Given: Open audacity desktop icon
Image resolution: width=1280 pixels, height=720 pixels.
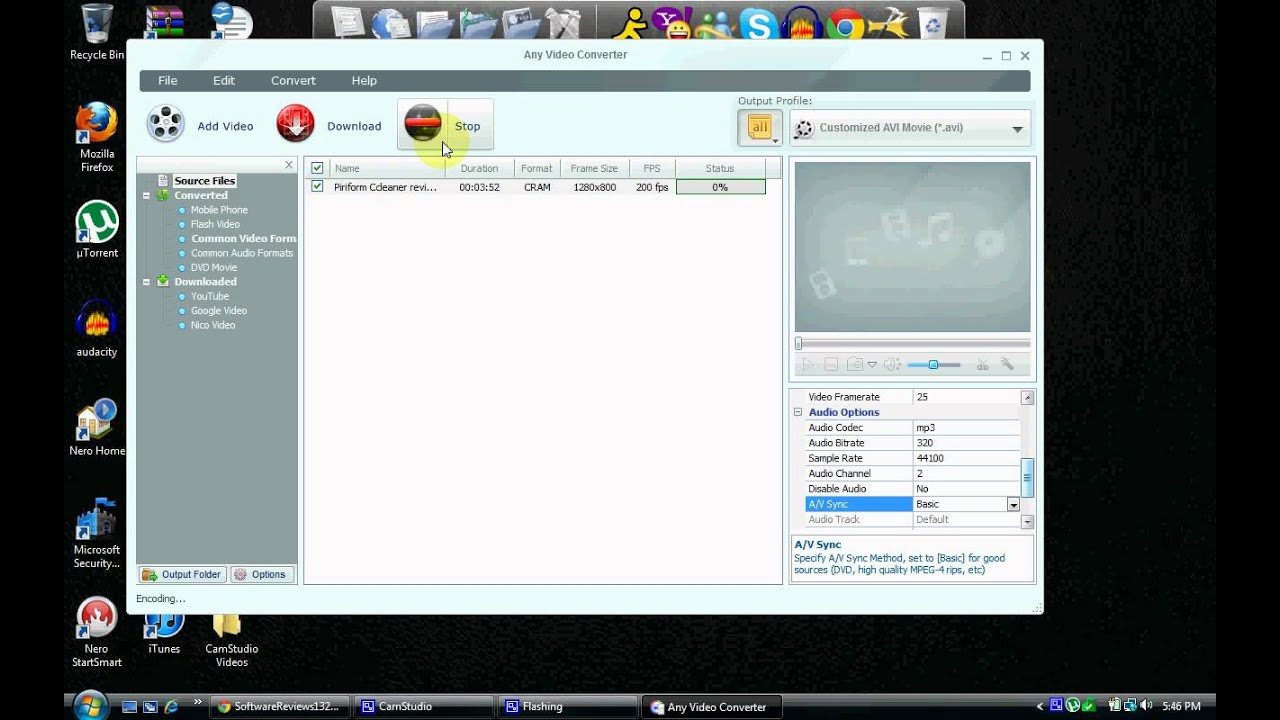Looking at the screenshot, I should tap(97, 329).
